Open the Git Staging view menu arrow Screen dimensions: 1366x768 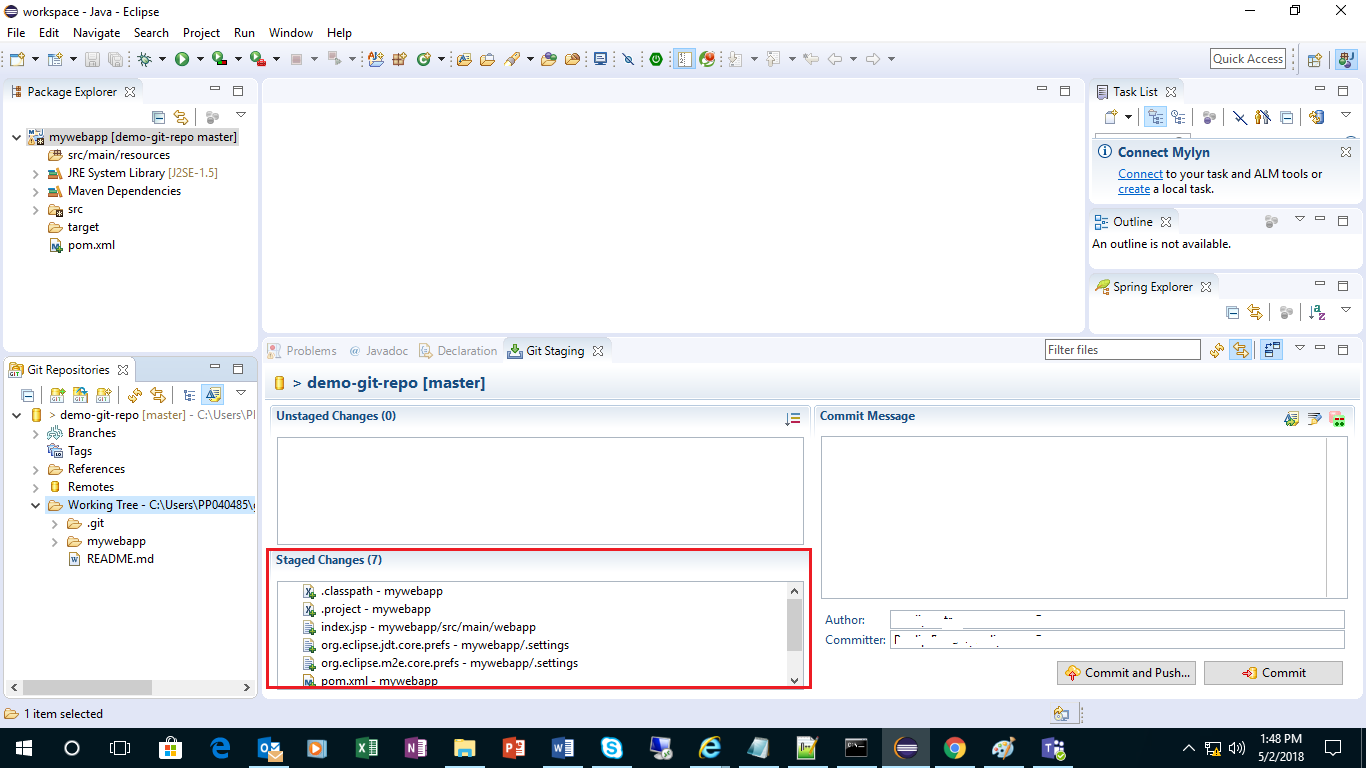click(1299, 348)
